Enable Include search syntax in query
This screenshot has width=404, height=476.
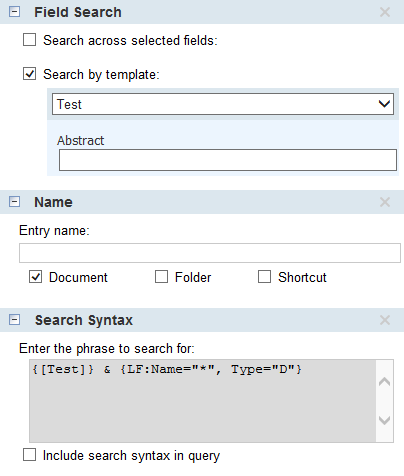[29, 455]
